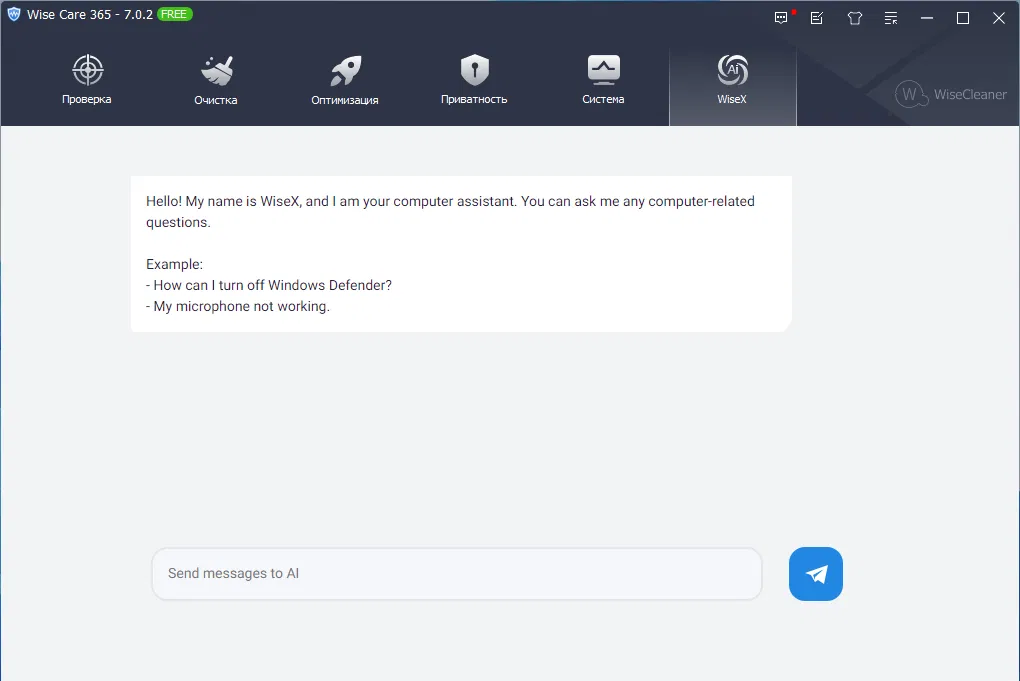Focus the Send messages to AI field
Image resolution: width=1020 pixels, height=681 pixels.
pyautogui.click(x=457, y=574)
